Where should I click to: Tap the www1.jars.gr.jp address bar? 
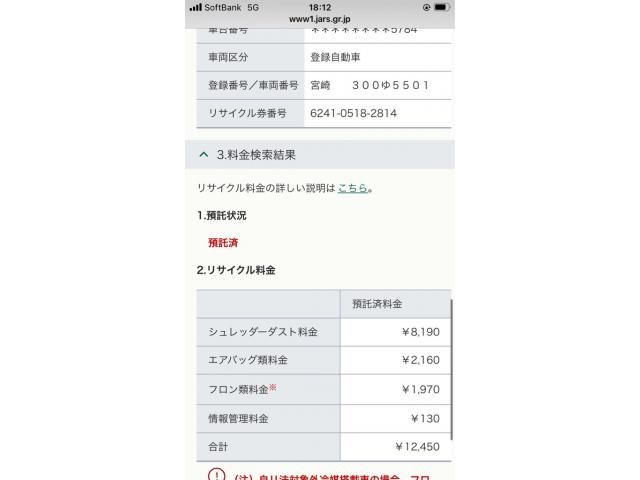click(x=320, y=19)
